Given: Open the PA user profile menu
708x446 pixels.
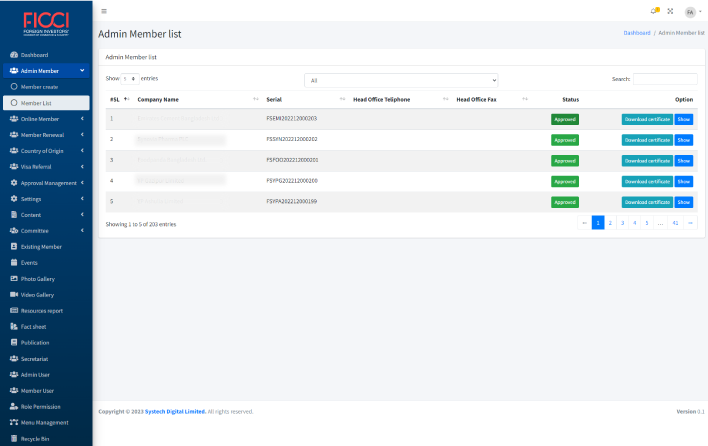Looking at the screenshot, I should (692, 12).
